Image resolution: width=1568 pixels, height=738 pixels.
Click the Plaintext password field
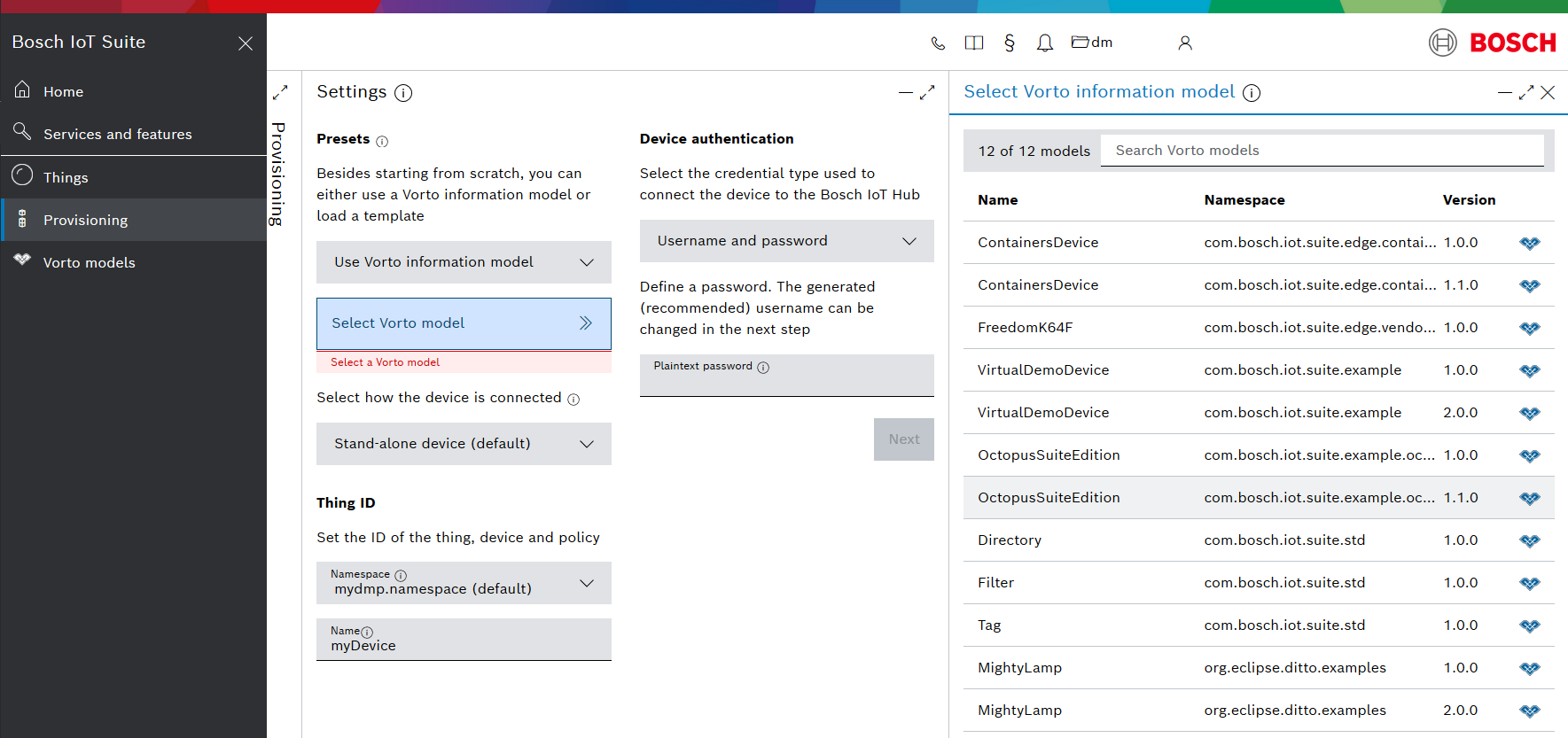click(787, 376)
